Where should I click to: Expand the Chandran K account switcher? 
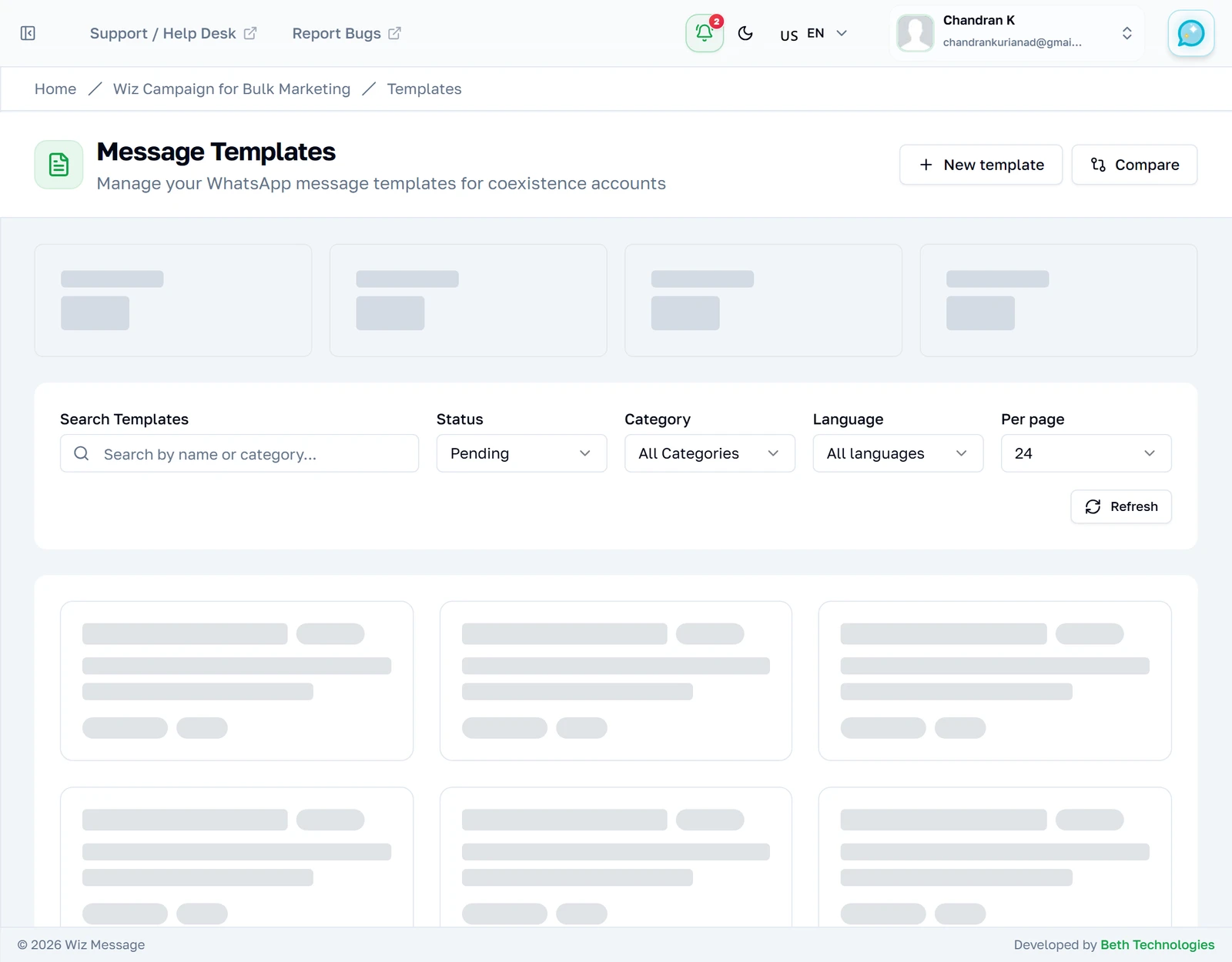click(1016, 33)
